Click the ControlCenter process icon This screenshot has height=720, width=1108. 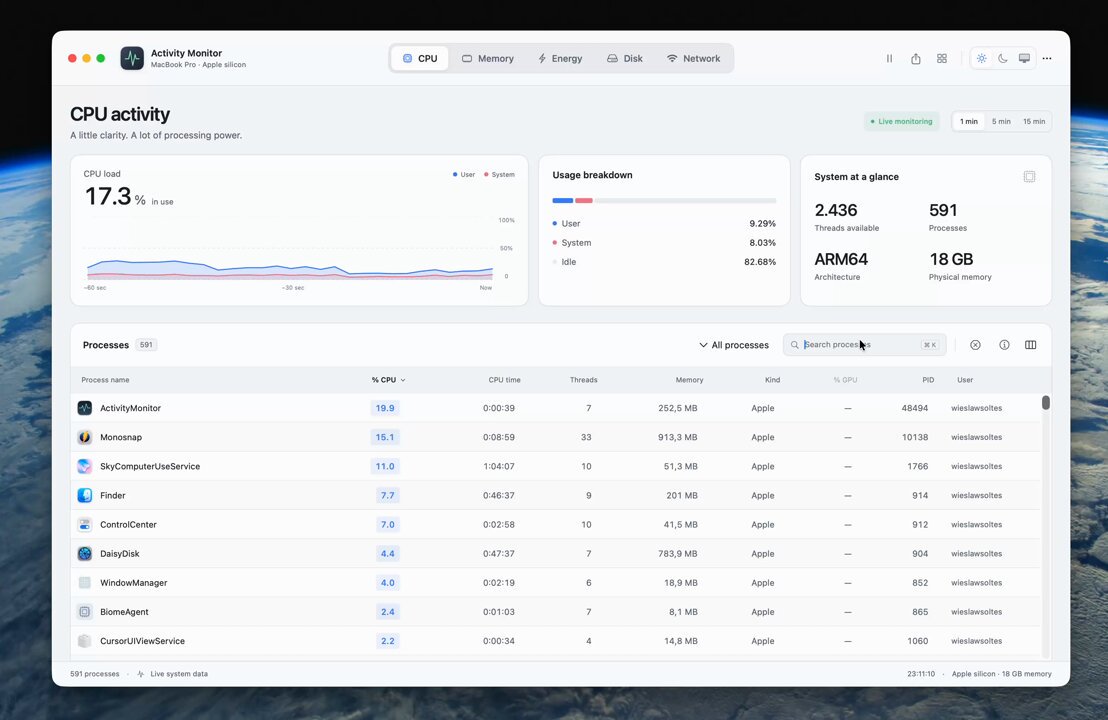pyautogui.click(x=85, y=524)
